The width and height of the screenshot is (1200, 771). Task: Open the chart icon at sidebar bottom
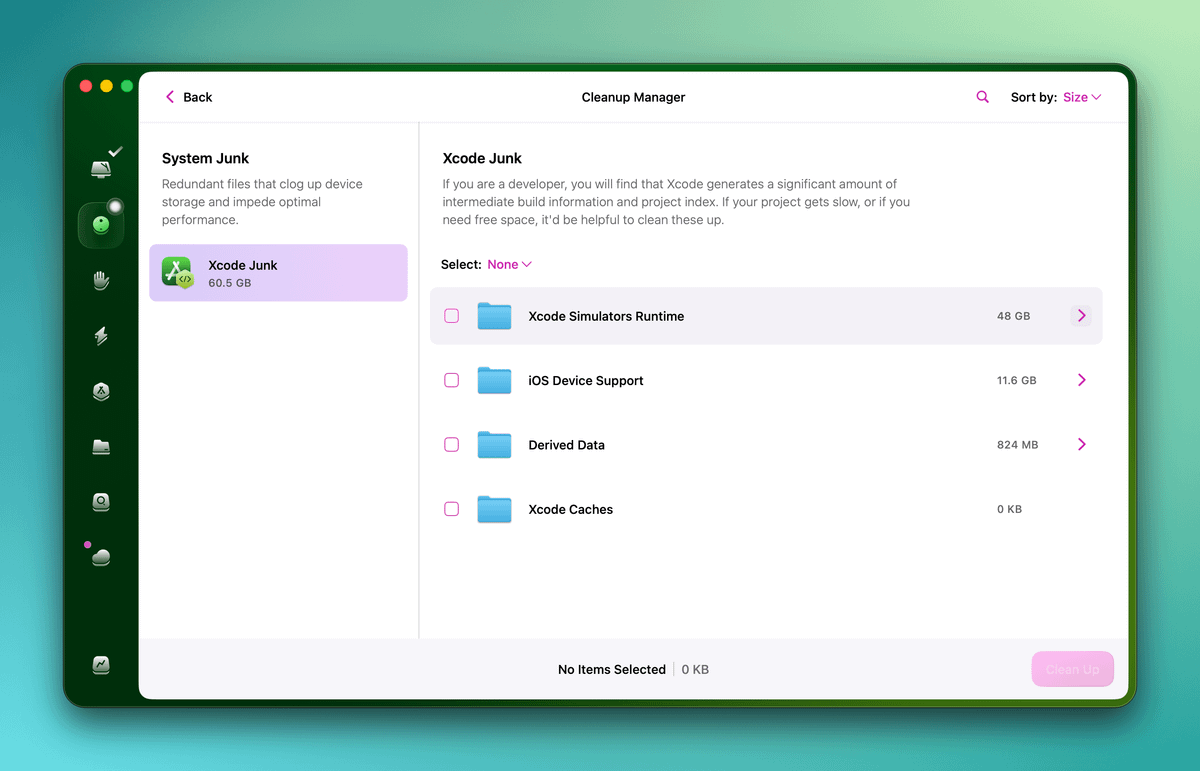tap(101, 664)
